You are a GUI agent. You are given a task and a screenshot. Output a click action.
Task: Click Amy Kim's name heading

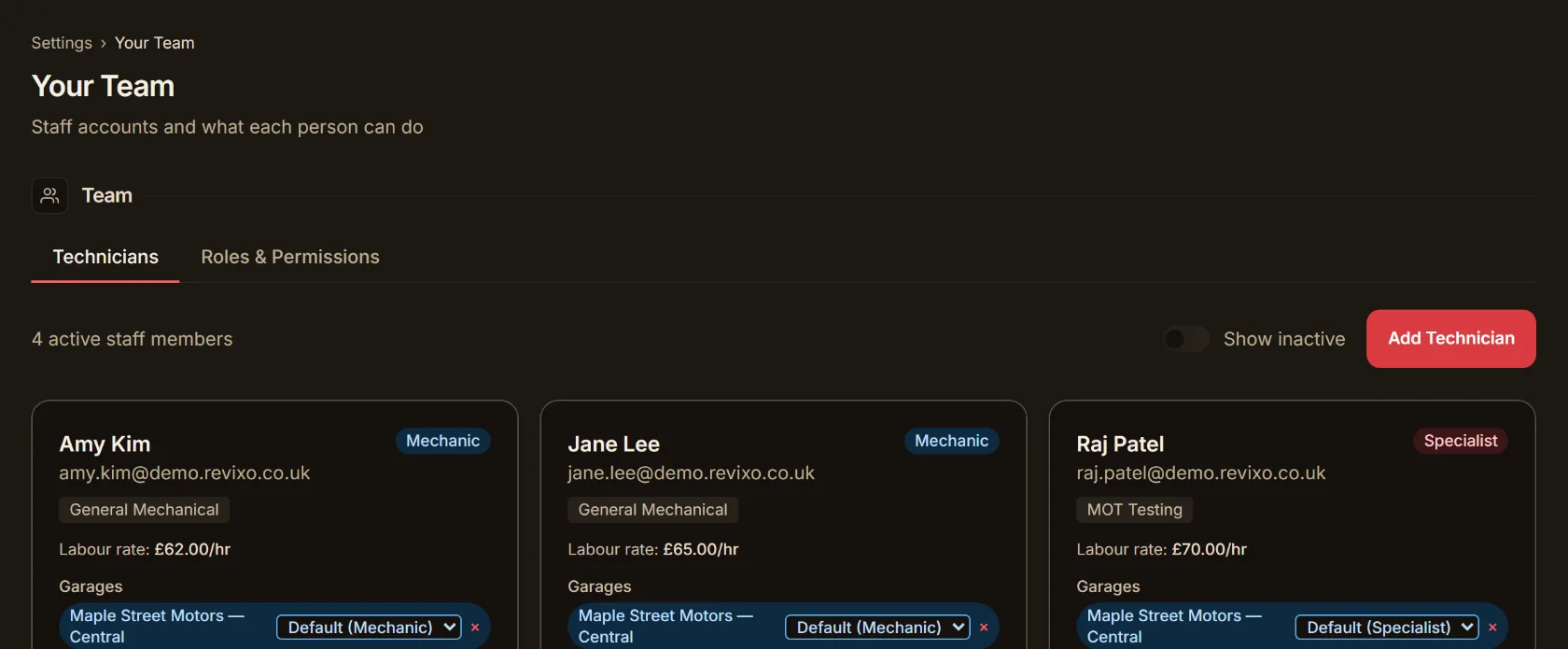coord(105,444)
